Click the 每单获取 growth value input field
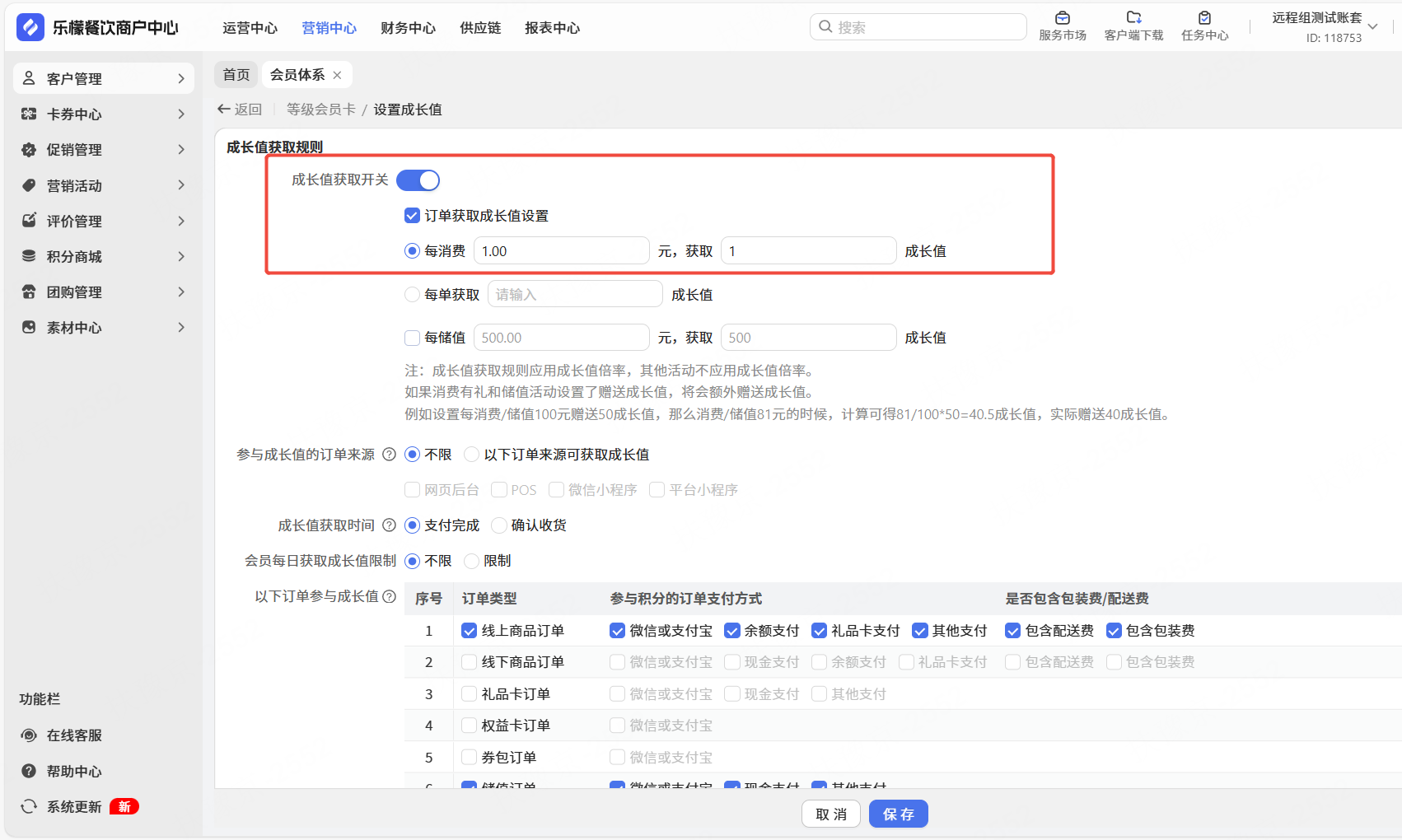Viewport: 1402px width, 840px height. [575, 295]
